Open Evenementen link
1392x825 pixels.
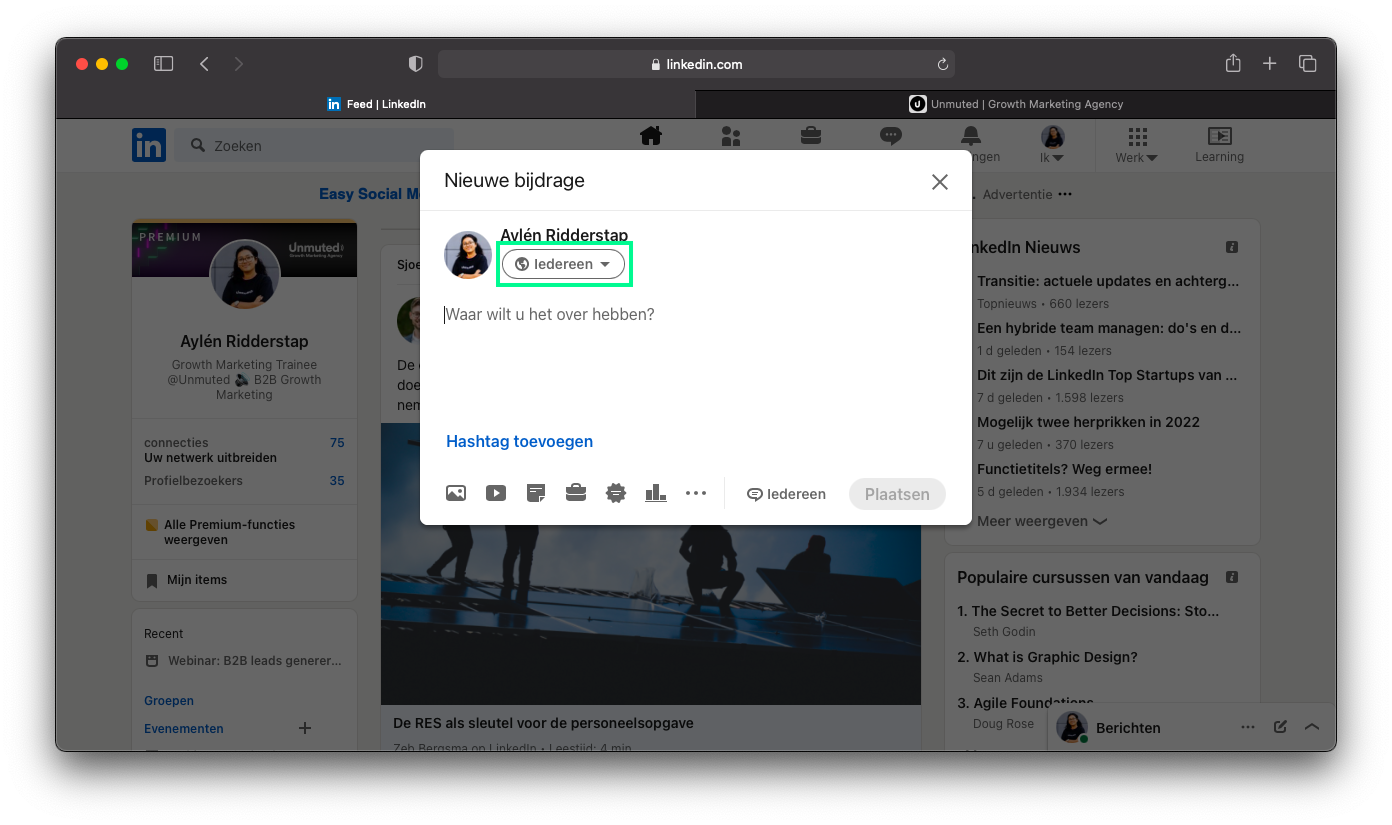pyautogui.click(x=184, y=729)
